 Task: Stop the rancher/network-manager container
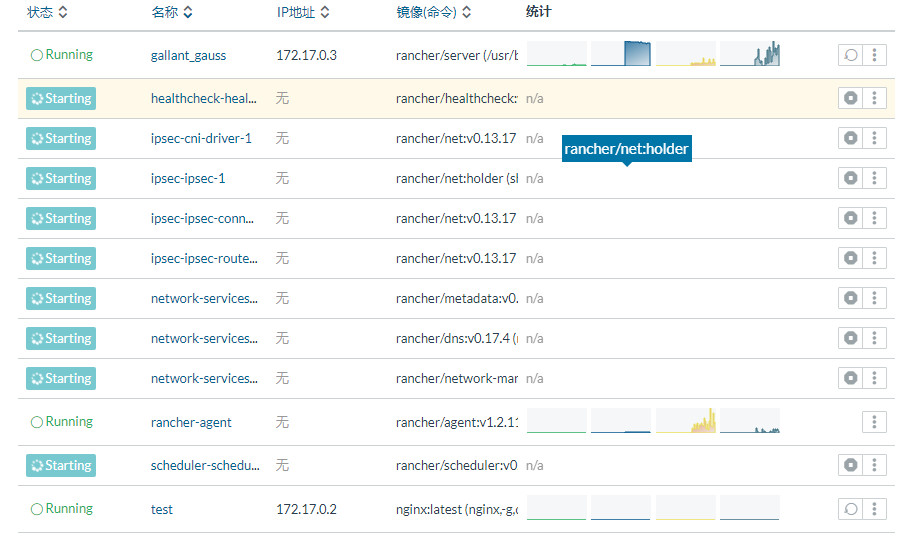(x=850, y=378)
